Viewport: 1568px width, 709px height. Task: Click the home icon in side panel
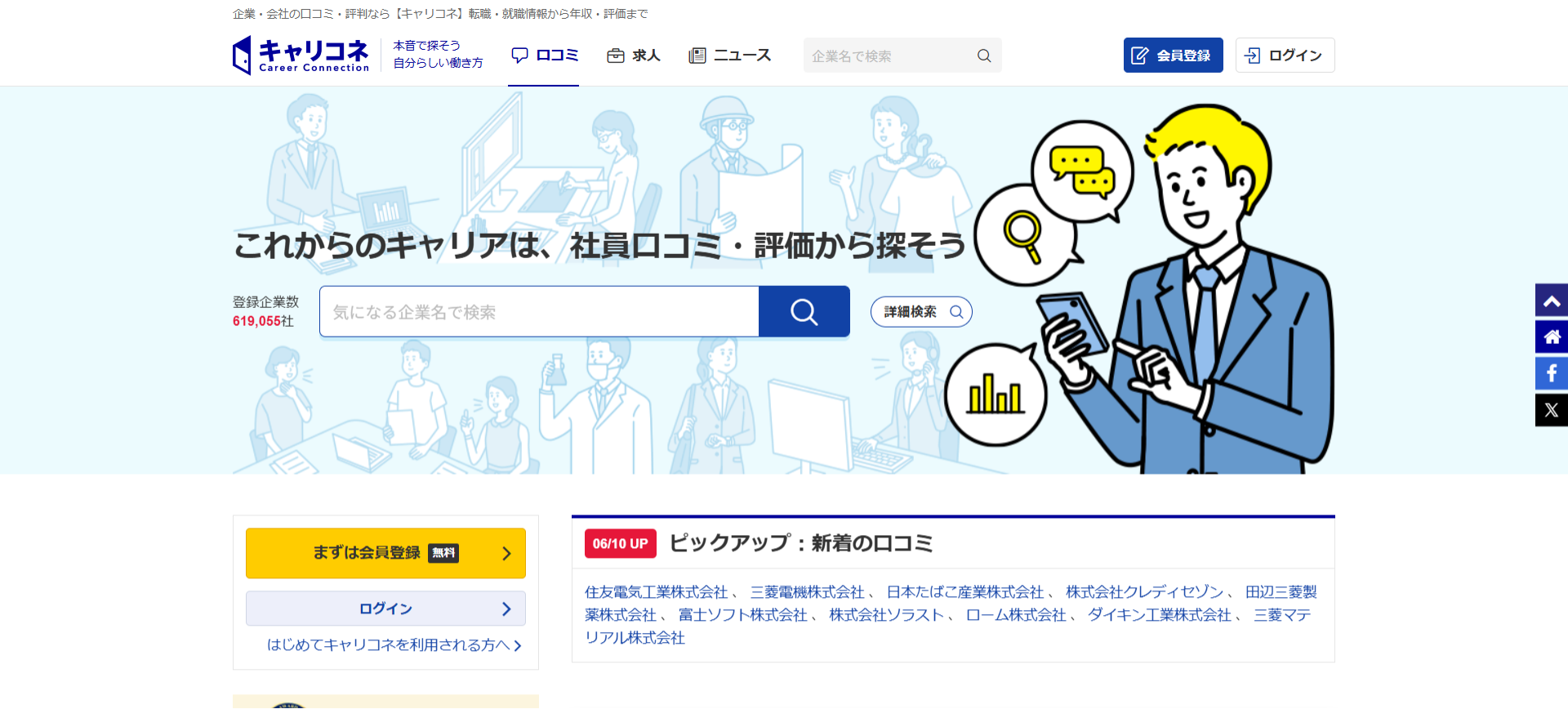coord(1552,337)
